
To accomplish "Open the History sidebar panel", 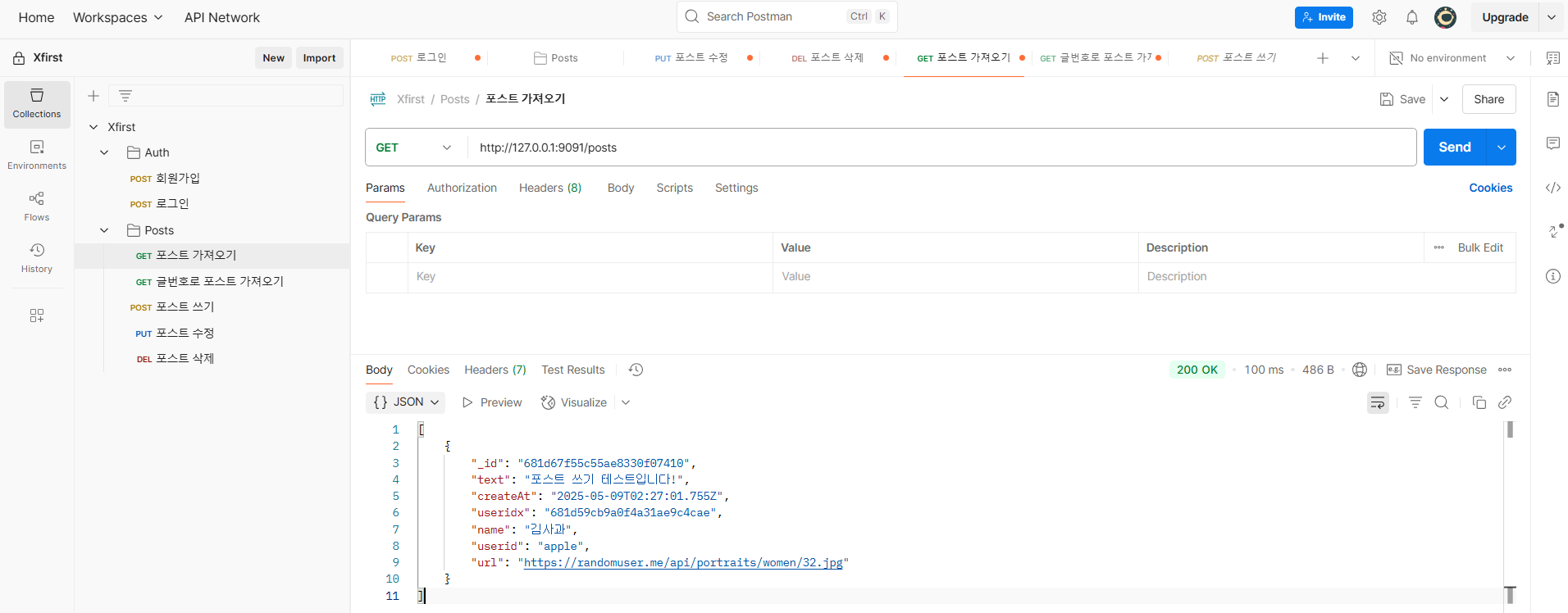I will [37, 258].
